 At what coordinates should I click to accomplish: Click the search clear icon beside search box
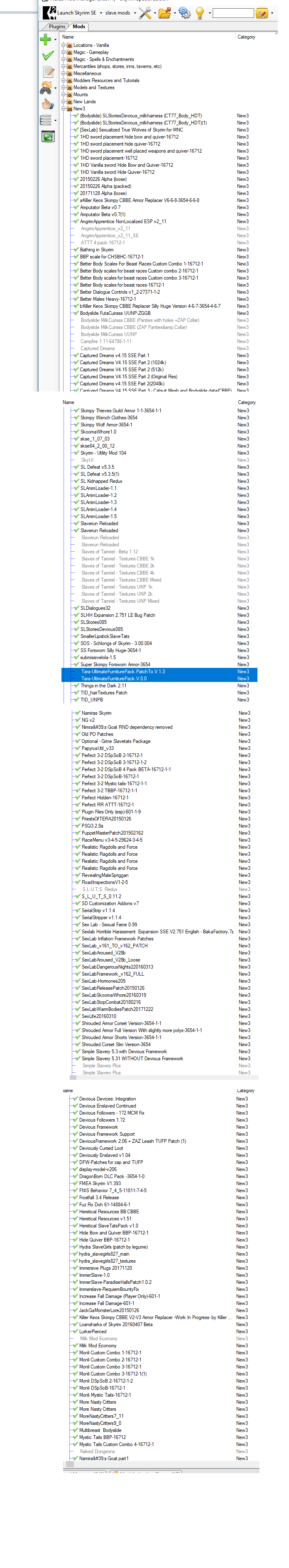point(262,13)
